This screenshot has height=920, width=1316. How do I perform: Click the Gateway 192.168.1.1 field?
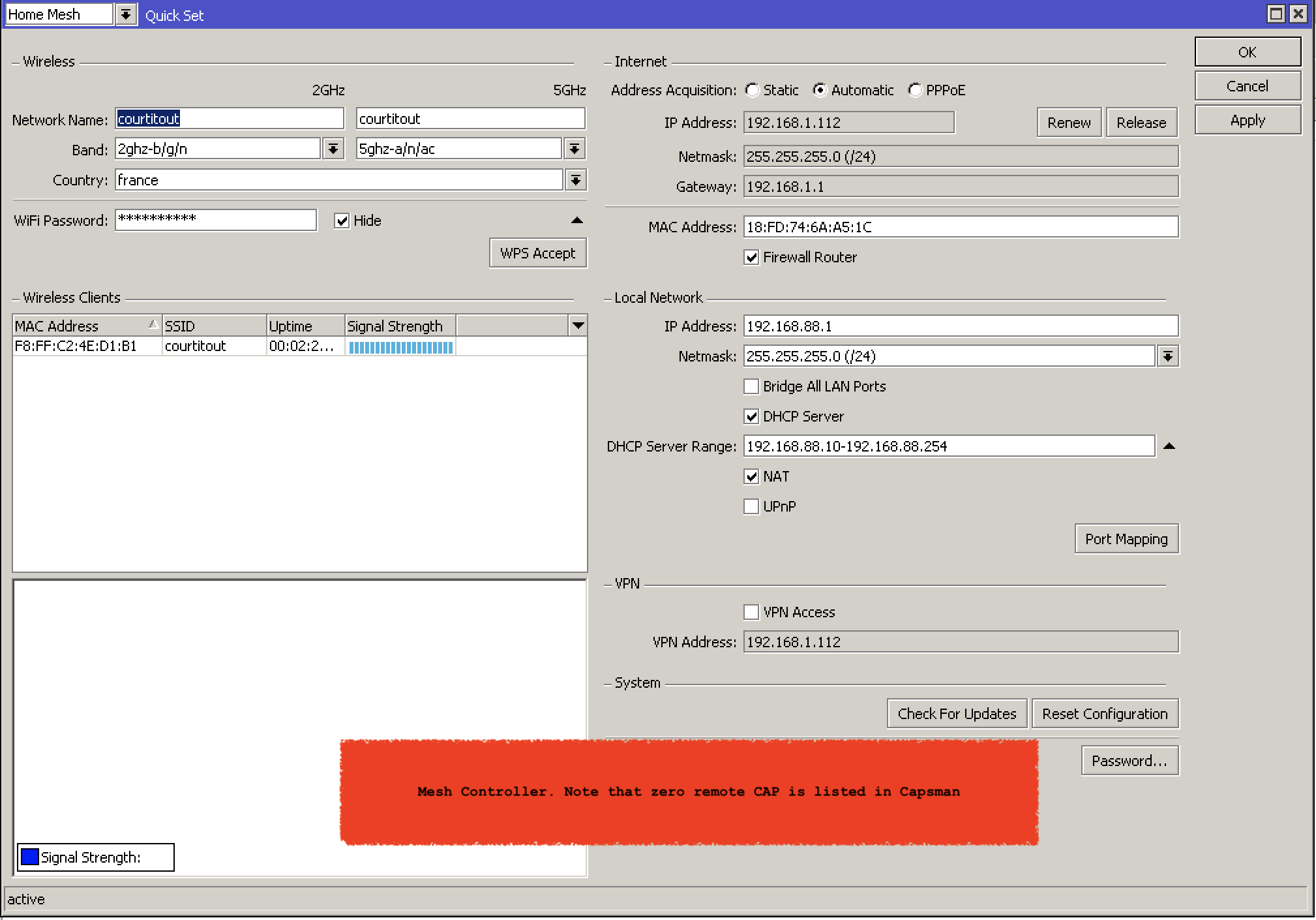(x=961, y=187)
